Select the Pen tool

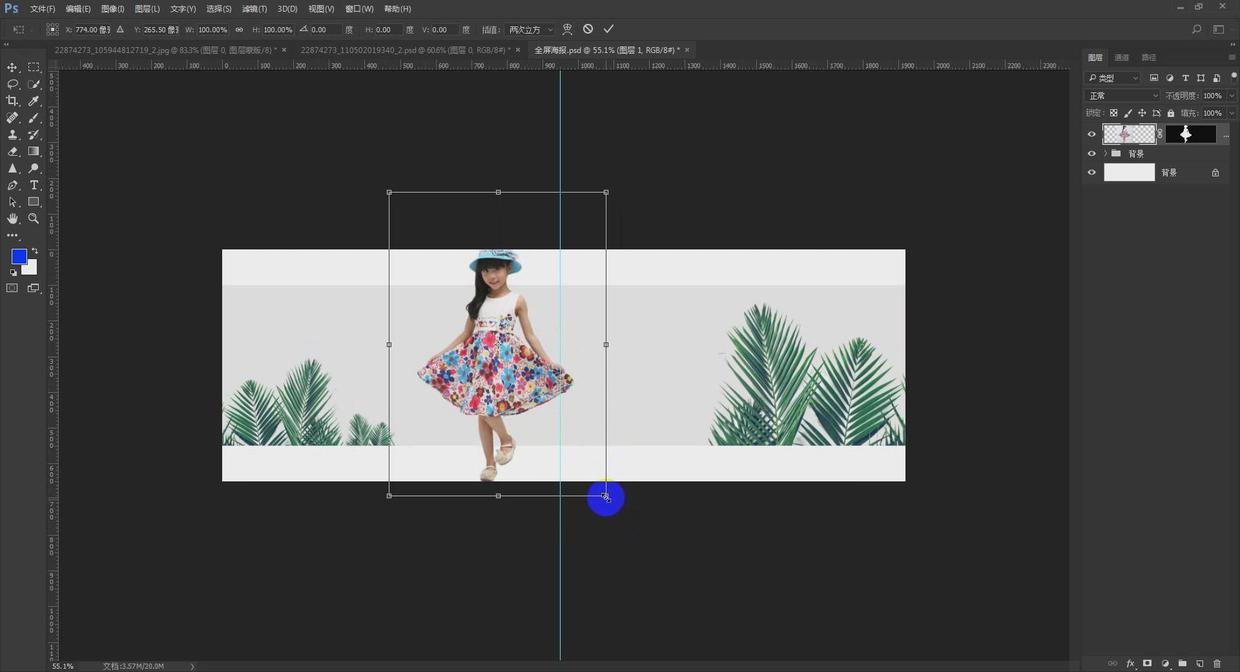click(x=12, y=185)
